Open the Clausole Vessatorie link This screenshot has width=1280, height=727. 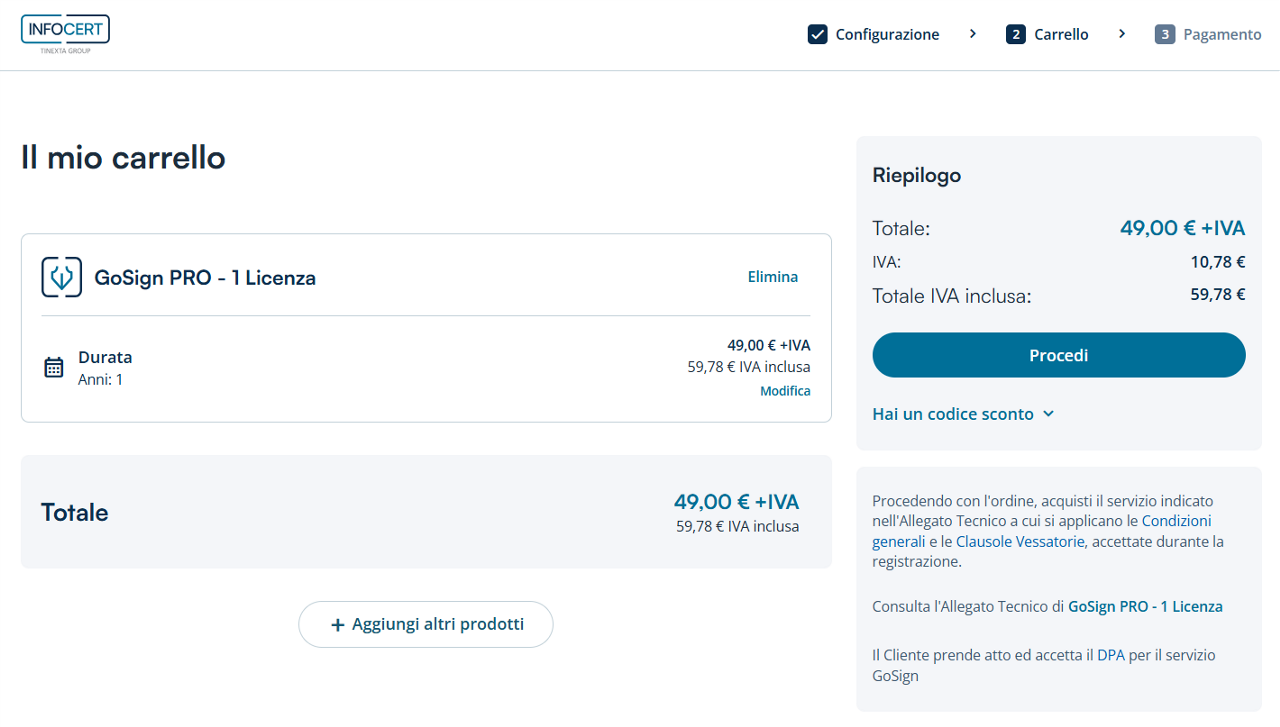1020,542
